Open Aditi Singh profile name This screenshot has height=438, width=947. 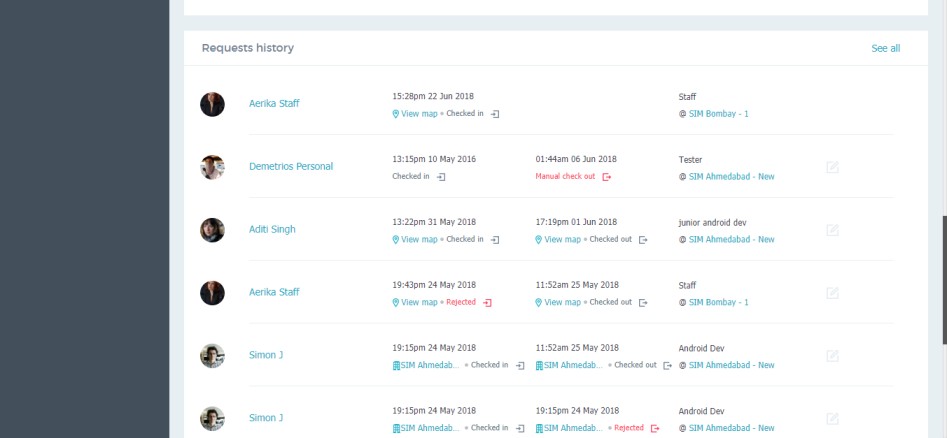[272, 230]
